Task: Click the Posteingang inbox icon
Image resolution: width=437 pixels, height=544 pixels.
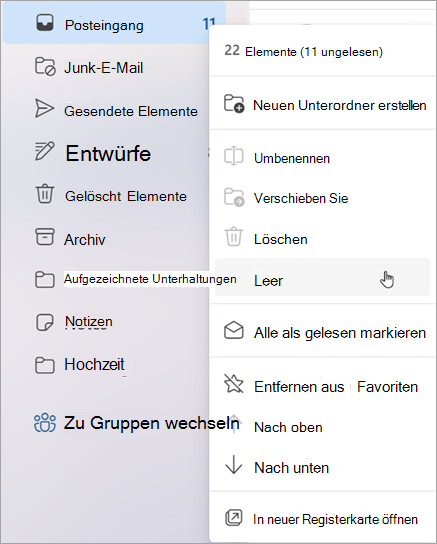Action: [45, 23]
